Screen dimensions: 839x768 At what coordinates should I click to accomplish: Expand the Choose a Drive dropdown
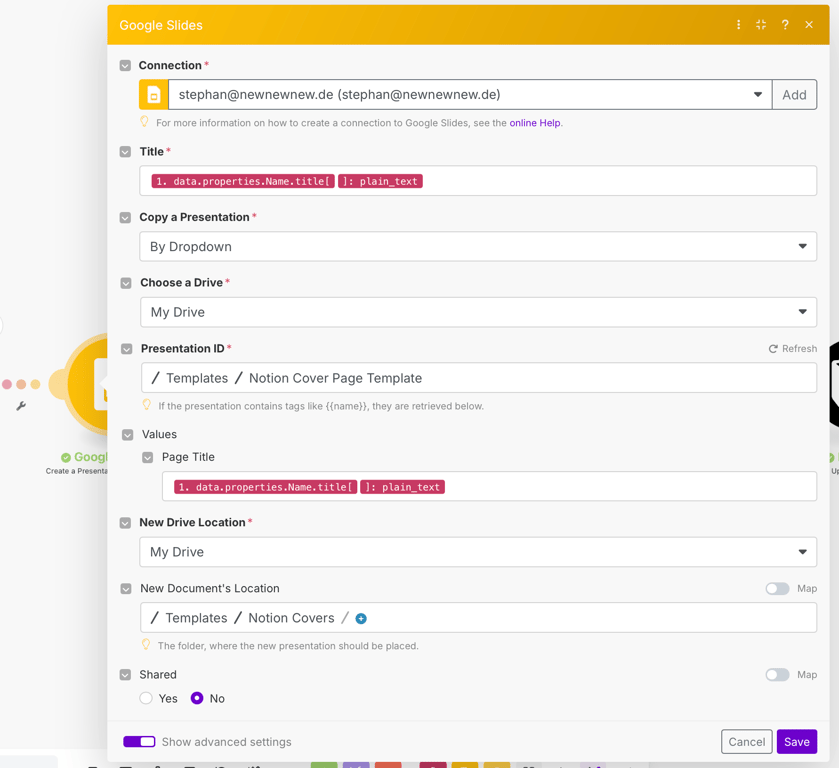478,312
